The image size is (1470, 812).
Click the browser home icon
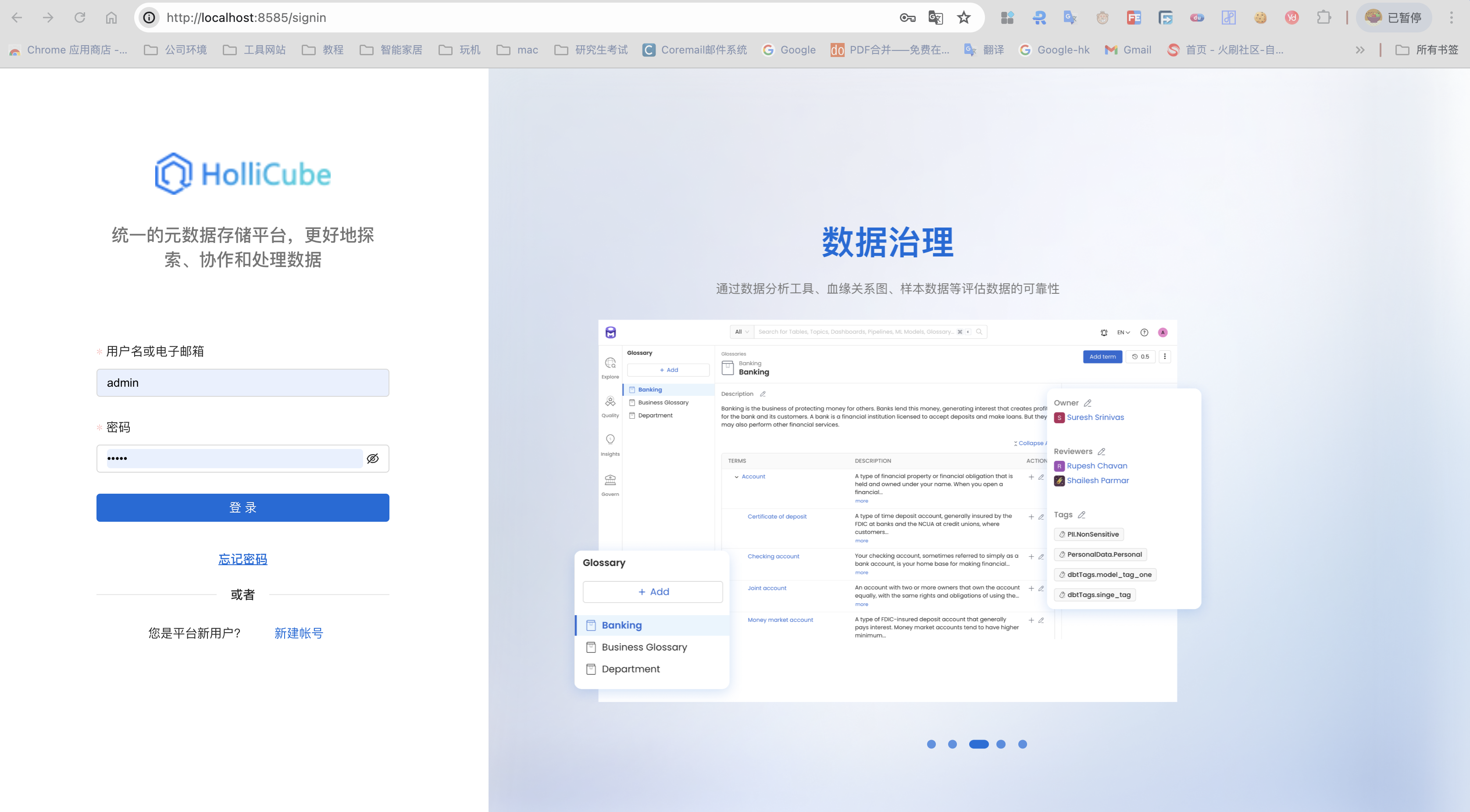coord(111,18)
